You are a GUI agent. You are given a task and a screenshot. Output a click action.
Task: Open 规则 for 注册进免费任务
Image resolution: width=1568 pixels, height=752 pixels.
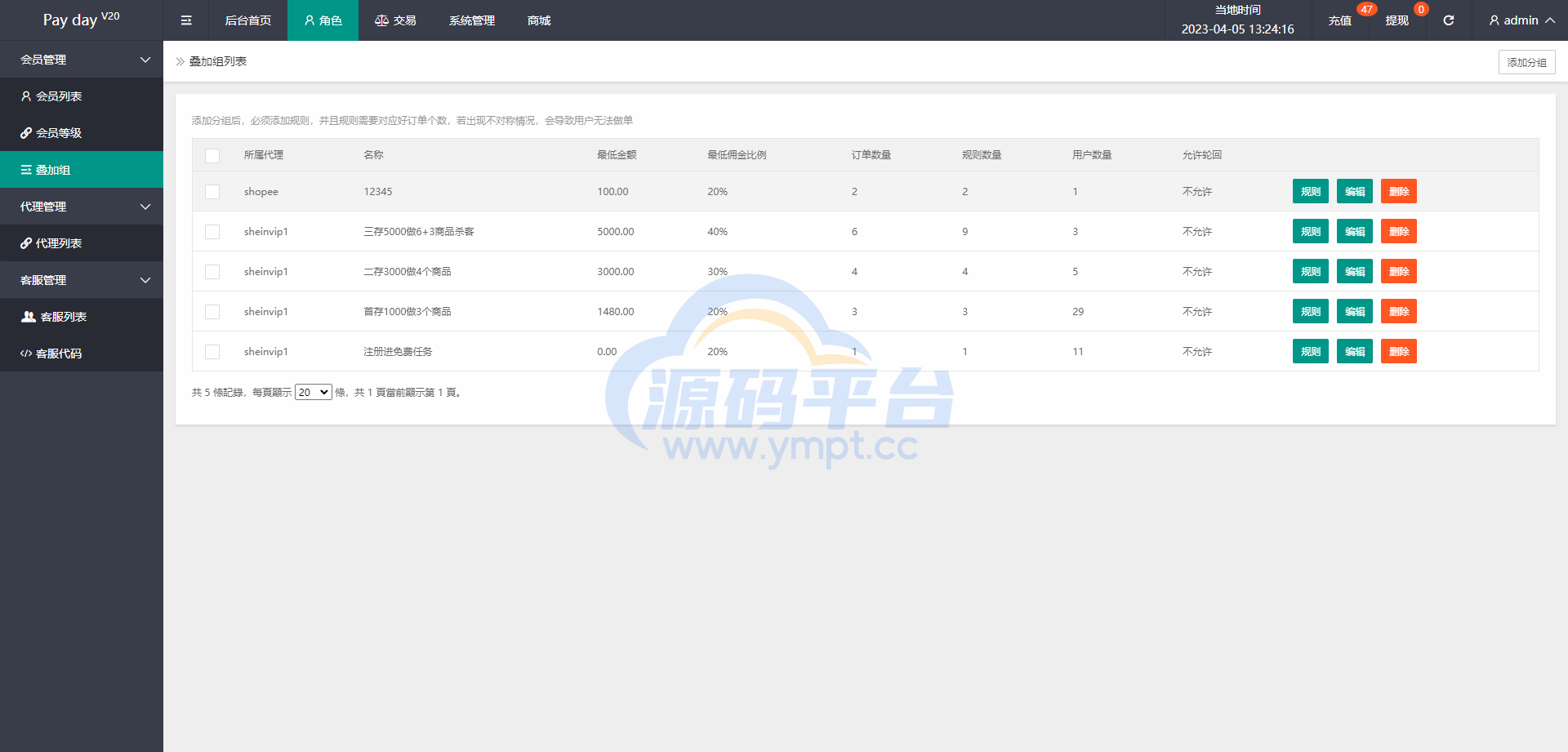tap(1311, 352)
